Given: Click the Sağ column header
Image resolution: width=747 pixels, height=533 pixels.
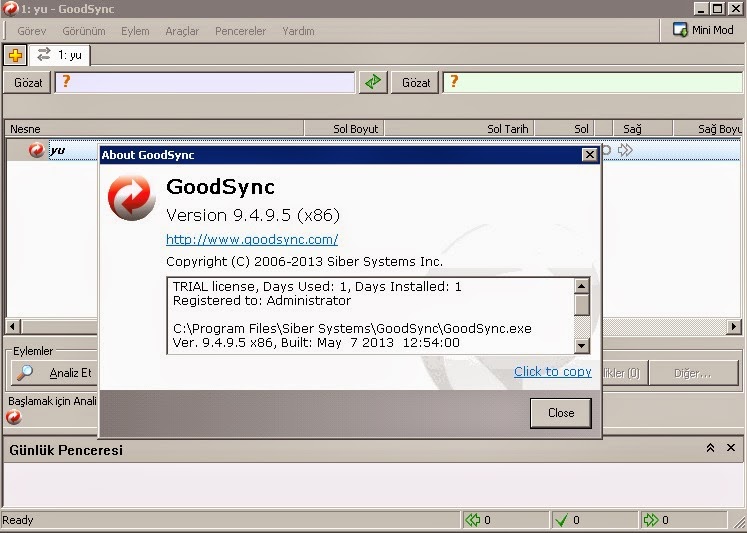Looking at the screenshot, I should [642, 129].
